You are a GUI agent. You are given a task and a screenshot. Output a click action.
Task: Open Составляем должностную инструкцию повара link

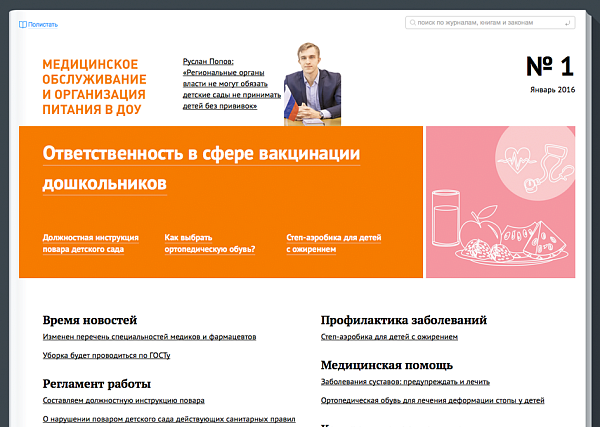[x=124, y=401]
